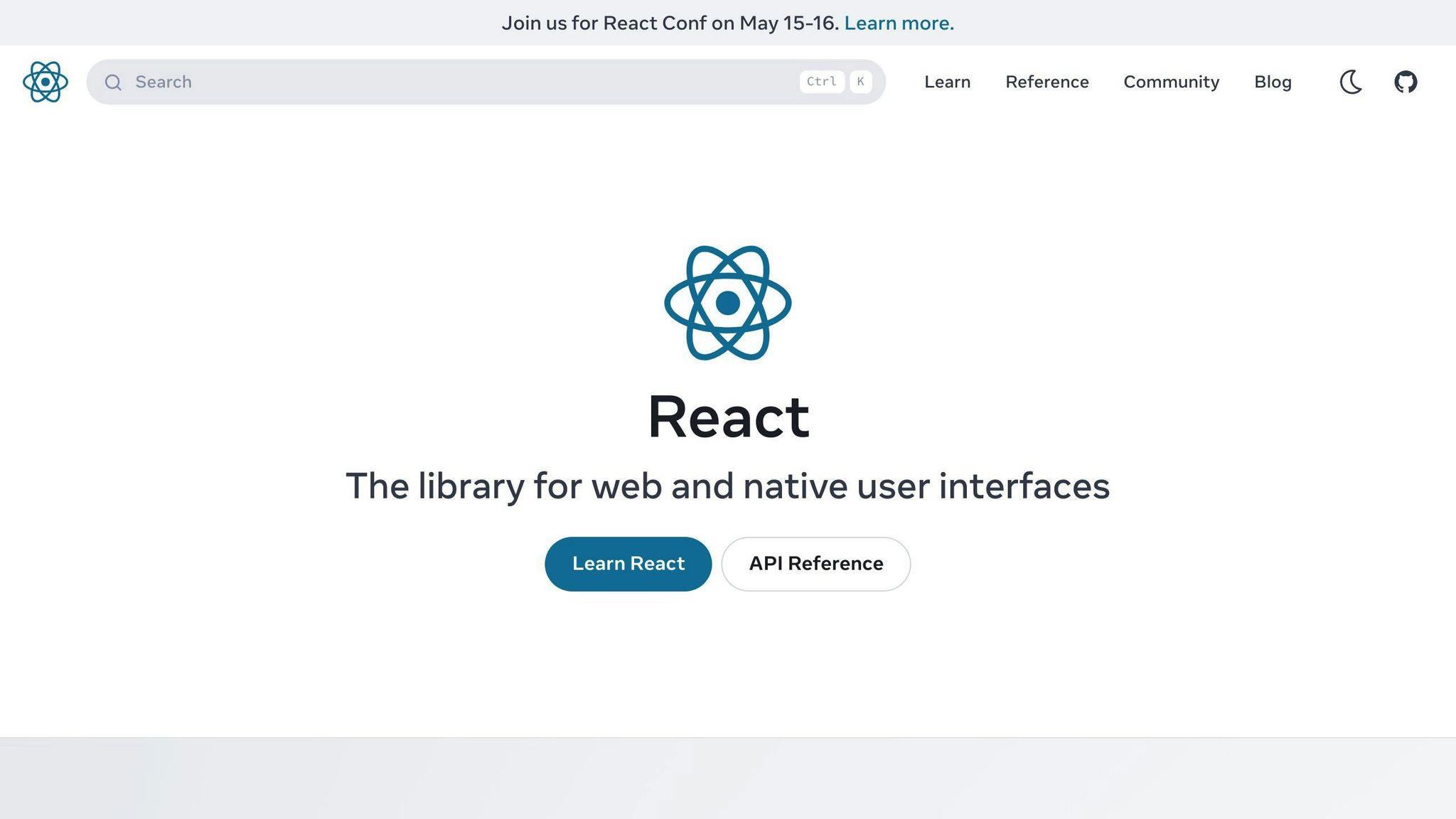The width and height of the screenshot is (1456, 819).
Task: Visit the Community section
Action: [x=1170, y=82]
